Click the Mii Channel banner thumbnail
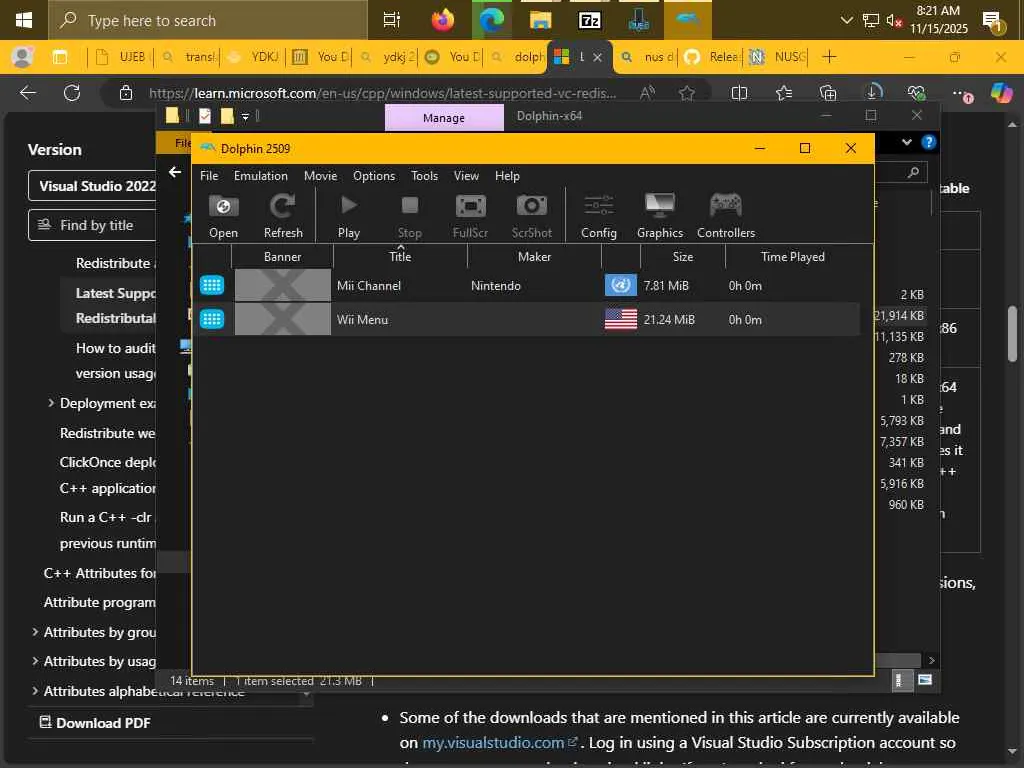The width and height of the screenshot is (1024, 768). [283, 285]
